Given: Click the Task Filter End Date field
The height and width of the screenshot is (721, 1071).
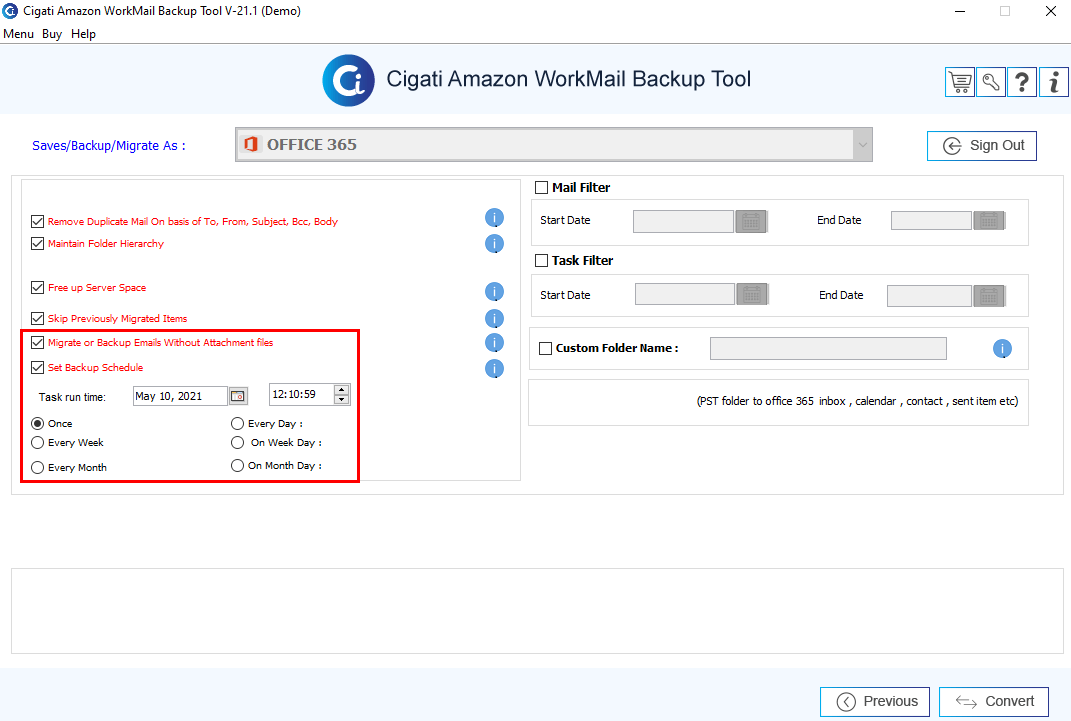Looking at the screenshot, I should tap(930, 296).
